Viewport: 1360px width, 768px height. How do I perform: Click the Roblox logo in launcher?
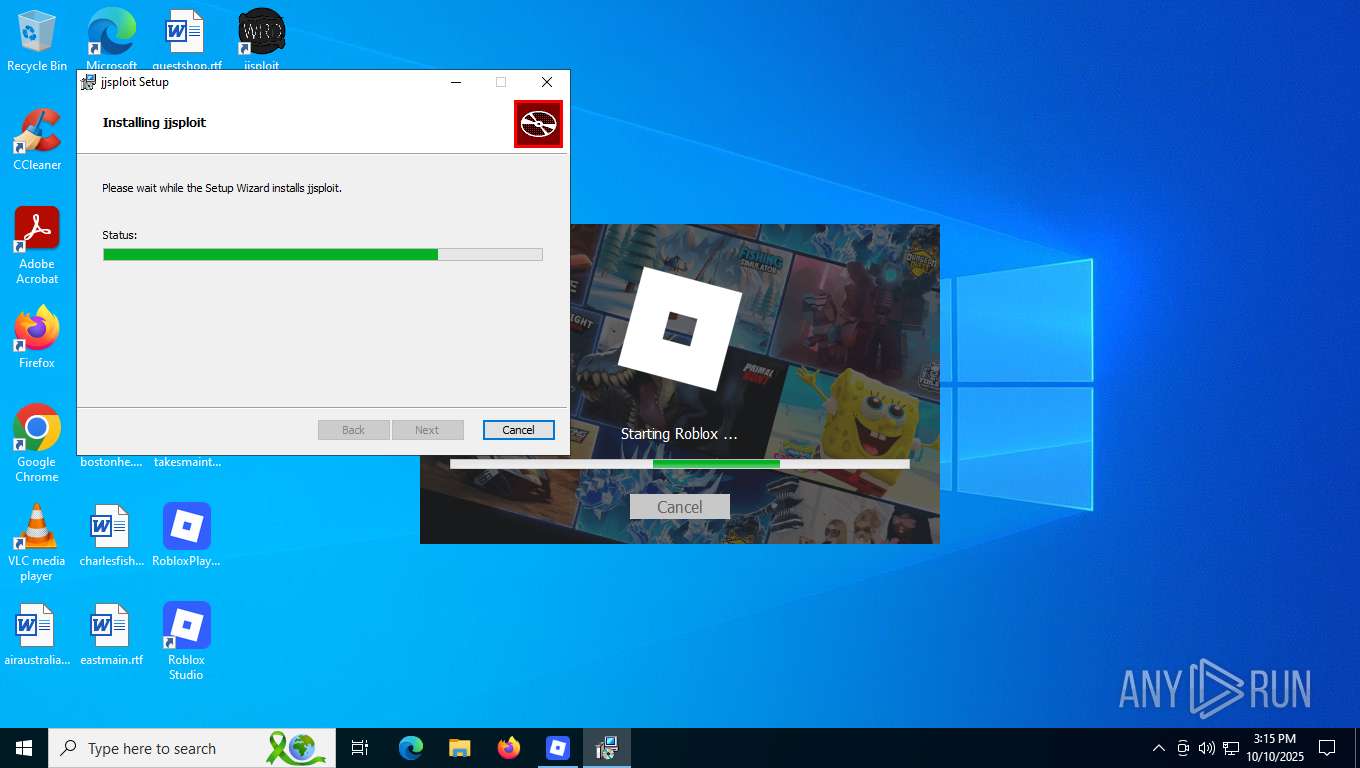(x=680, y=329)
